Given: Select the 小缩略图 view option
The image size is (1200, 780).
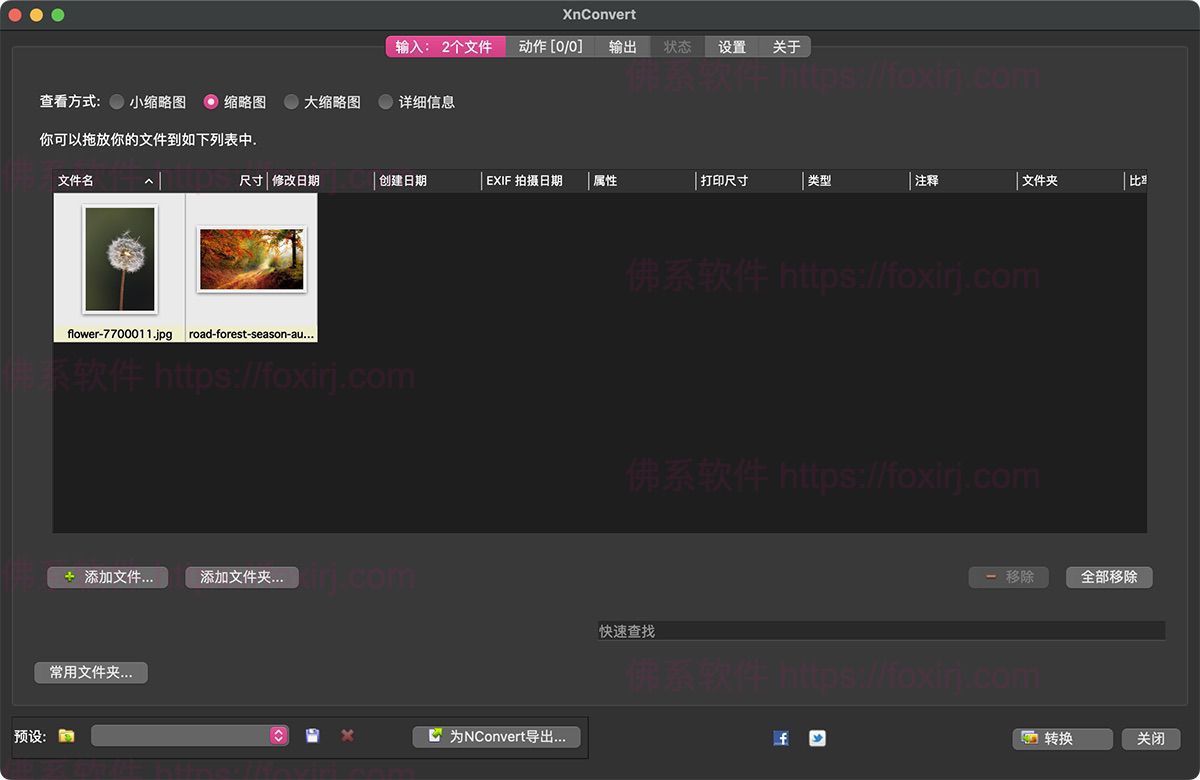Looking at the screenshot, I should (117, 101).
